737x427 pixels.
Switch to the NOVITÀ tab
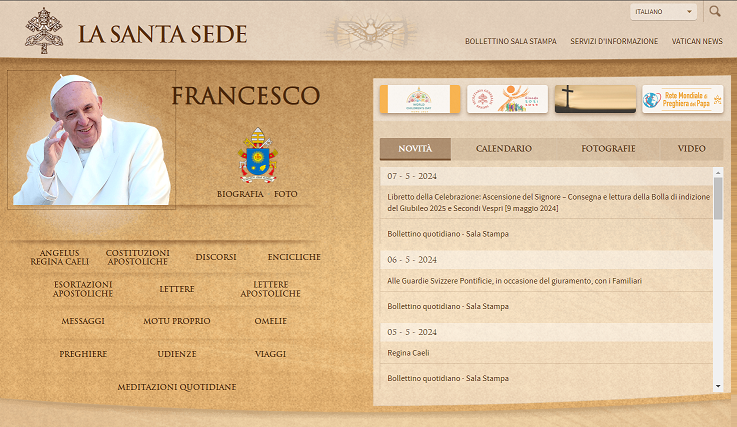415,149
